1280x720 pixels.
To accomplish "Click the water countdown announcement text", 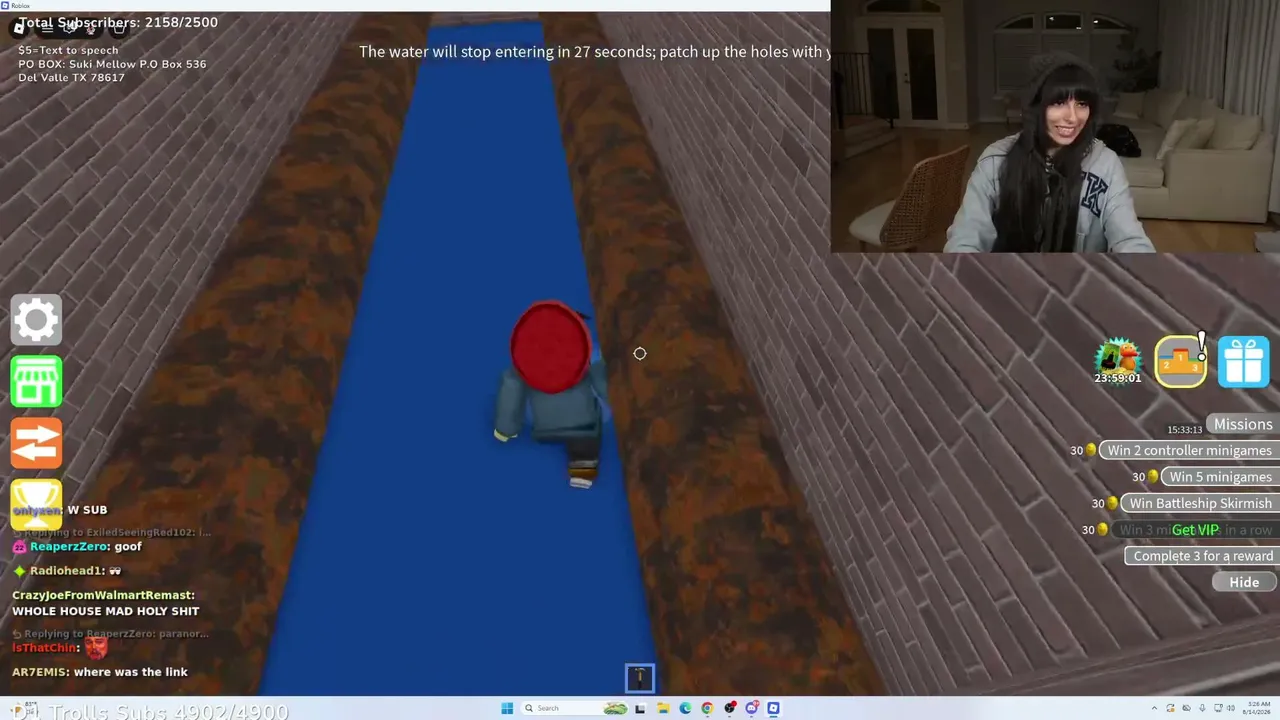I will (x=594, y=52).
